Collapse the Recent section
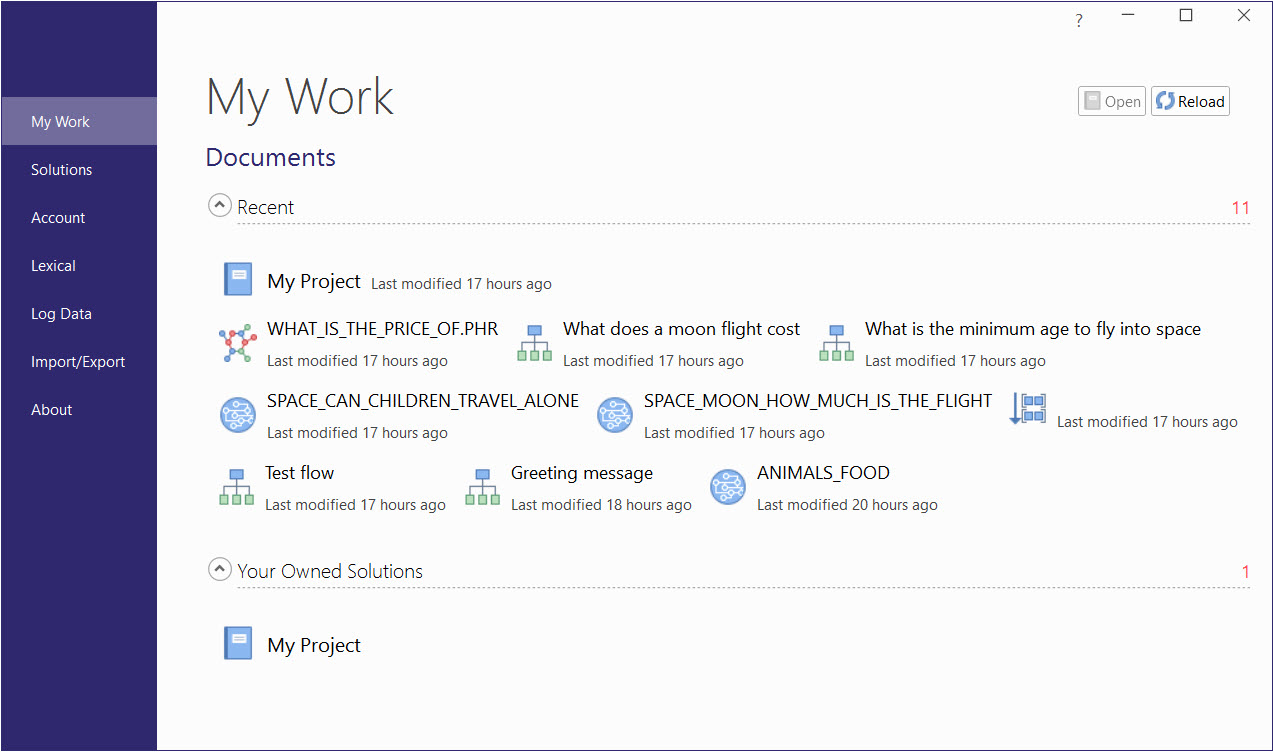Viewport: 1273px width, 752px height. [219, 205]
